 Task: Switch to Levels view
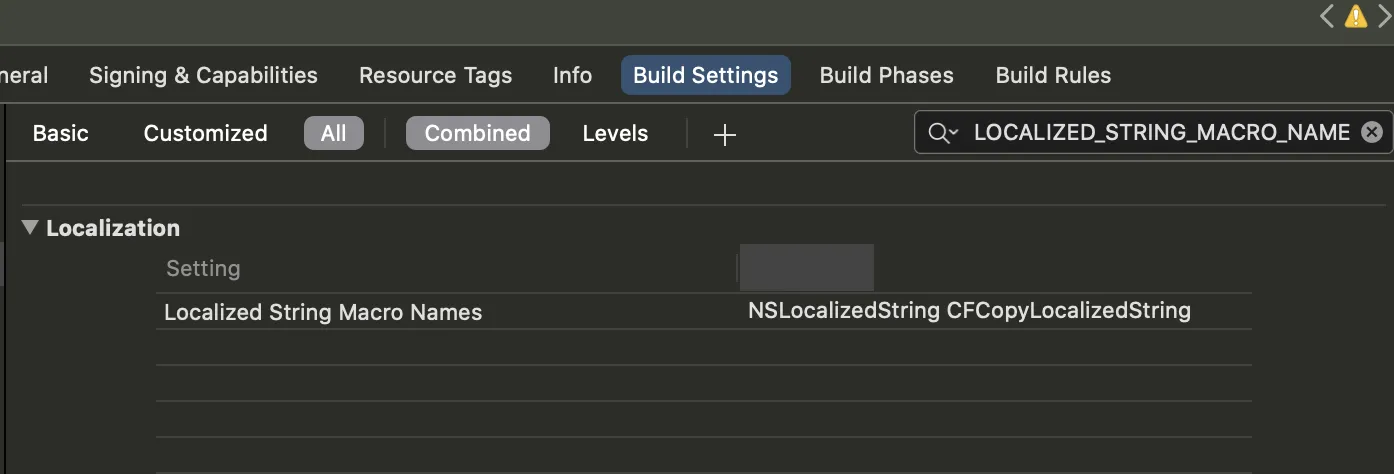[615, 133]
